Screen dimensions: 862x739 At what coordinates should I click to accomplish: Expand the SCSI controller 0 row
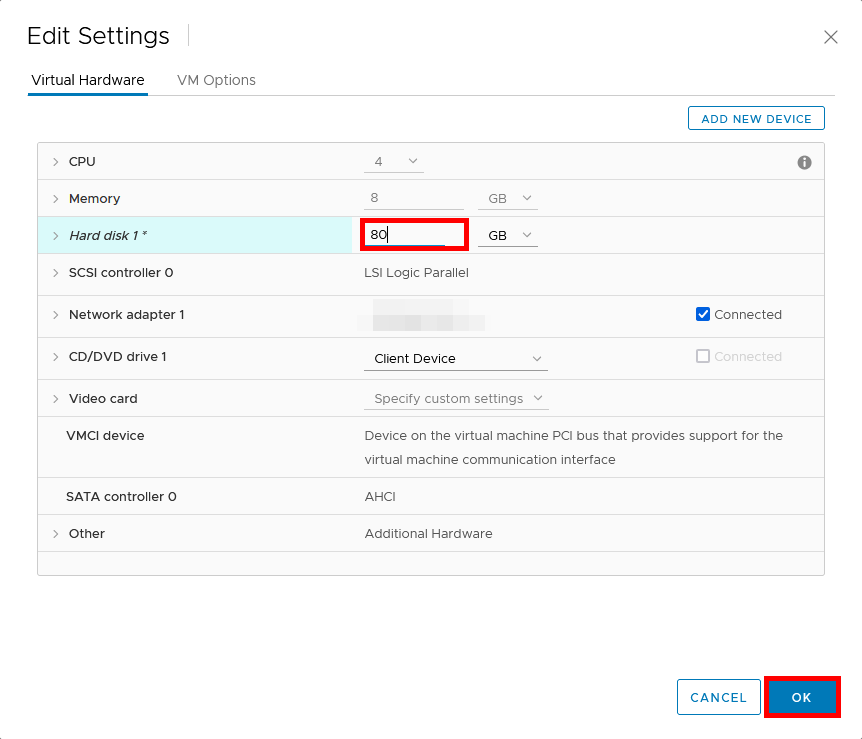click(56, 272)
